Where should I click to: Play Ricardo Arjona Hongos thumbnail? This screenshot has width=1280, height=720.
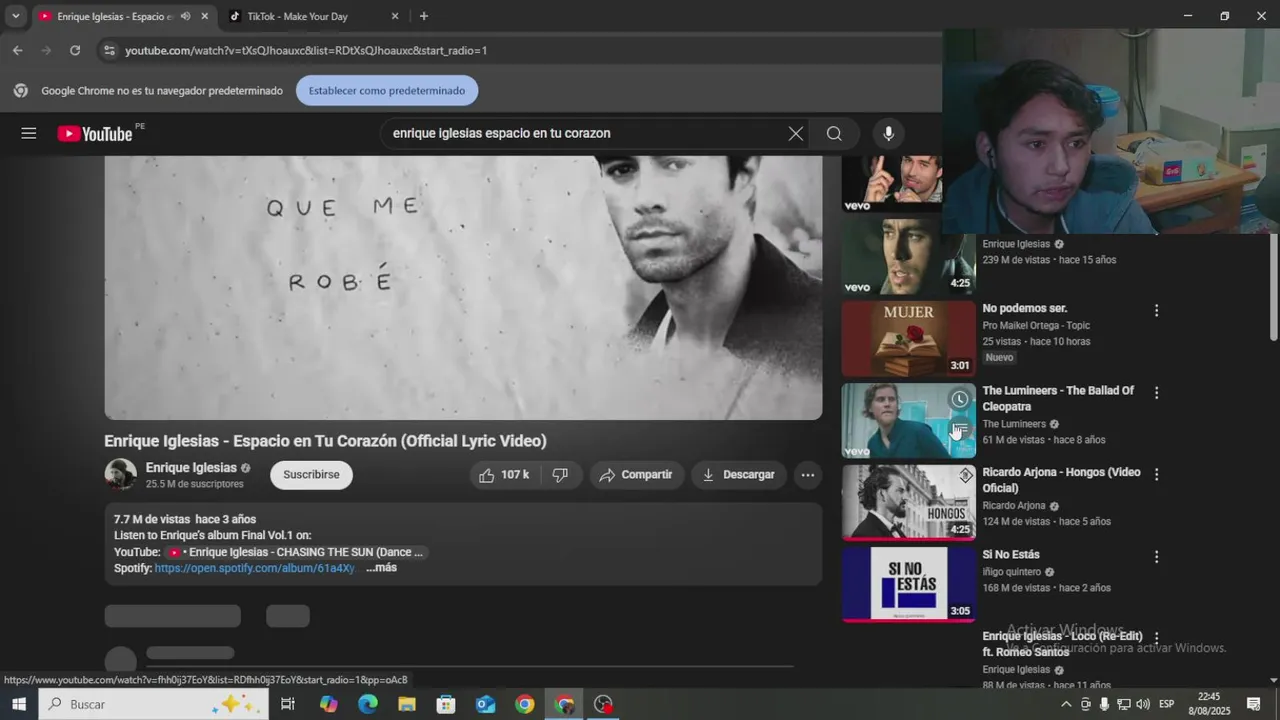[908, 502]
